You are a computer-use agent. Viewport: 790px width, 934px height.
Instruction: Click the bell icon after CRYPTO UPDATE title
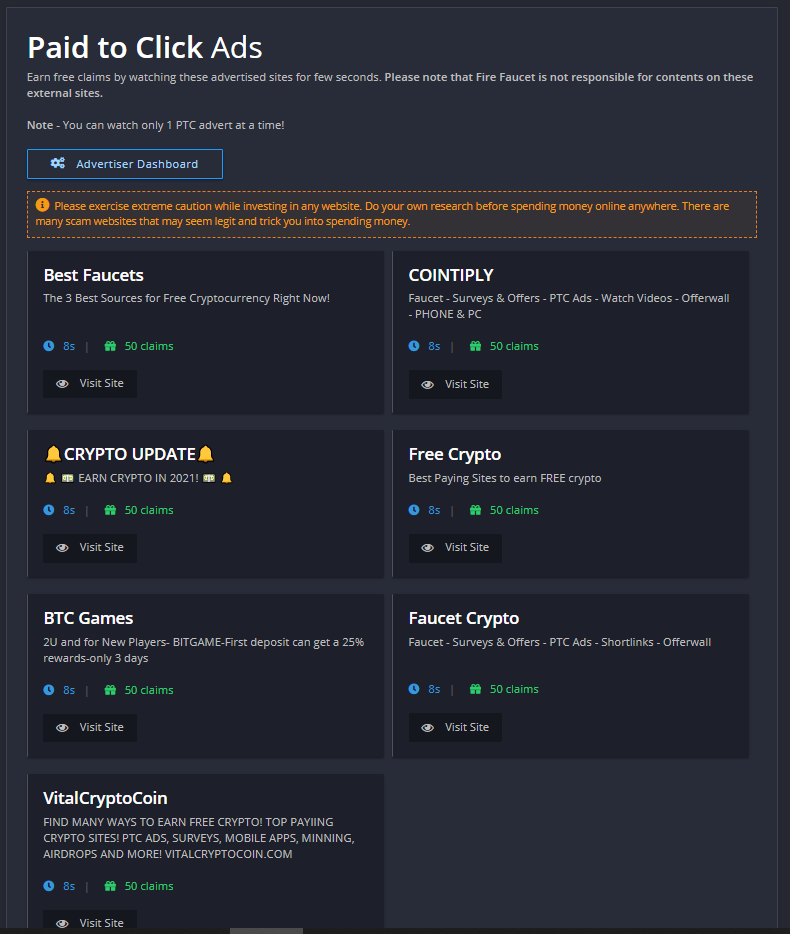(x=206, y=454)
